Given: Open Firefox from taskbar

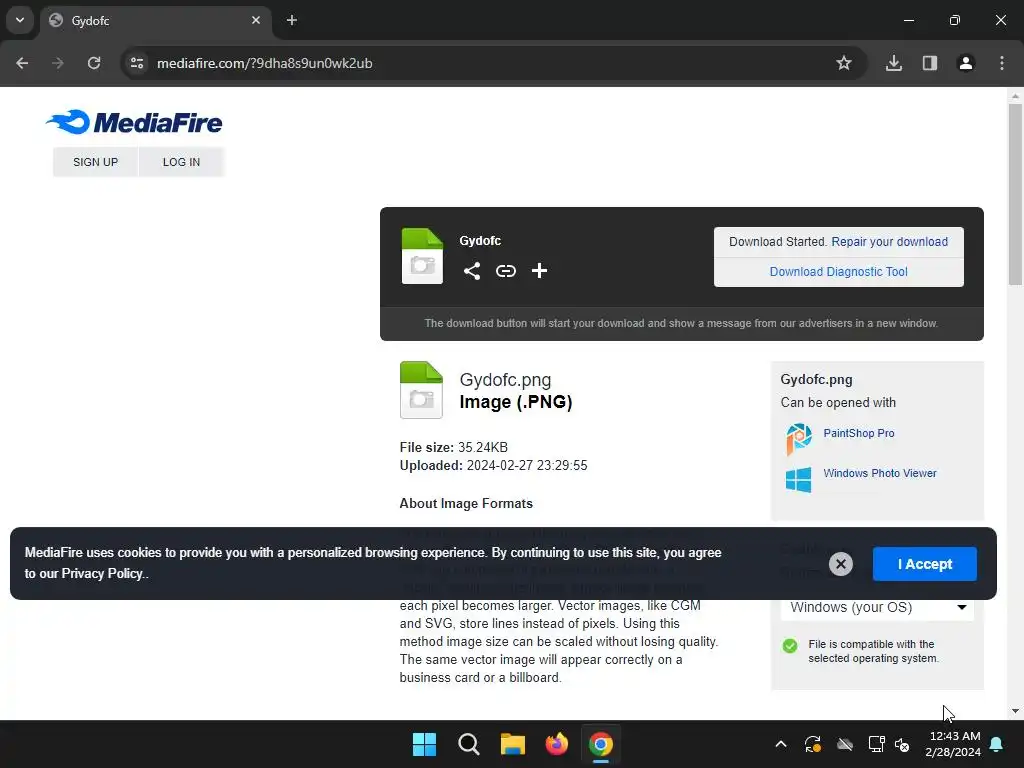Looking at the screenshot, I should tap(556, 744).
